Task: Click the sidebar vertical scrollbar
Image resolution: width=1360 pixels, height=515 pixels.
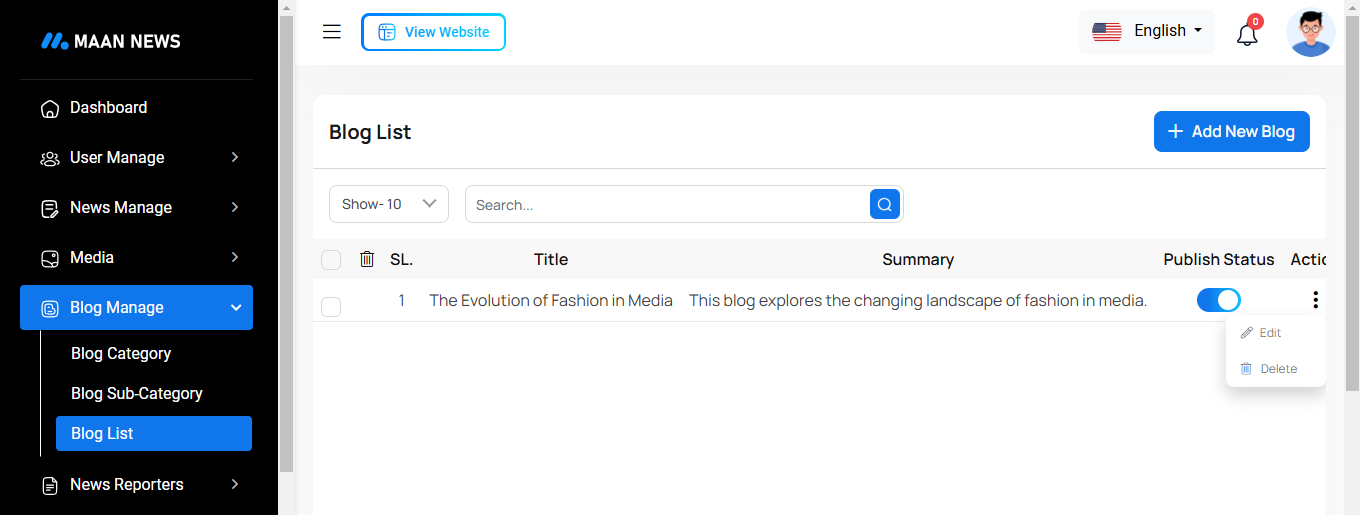Action: [x=286, y=240]
